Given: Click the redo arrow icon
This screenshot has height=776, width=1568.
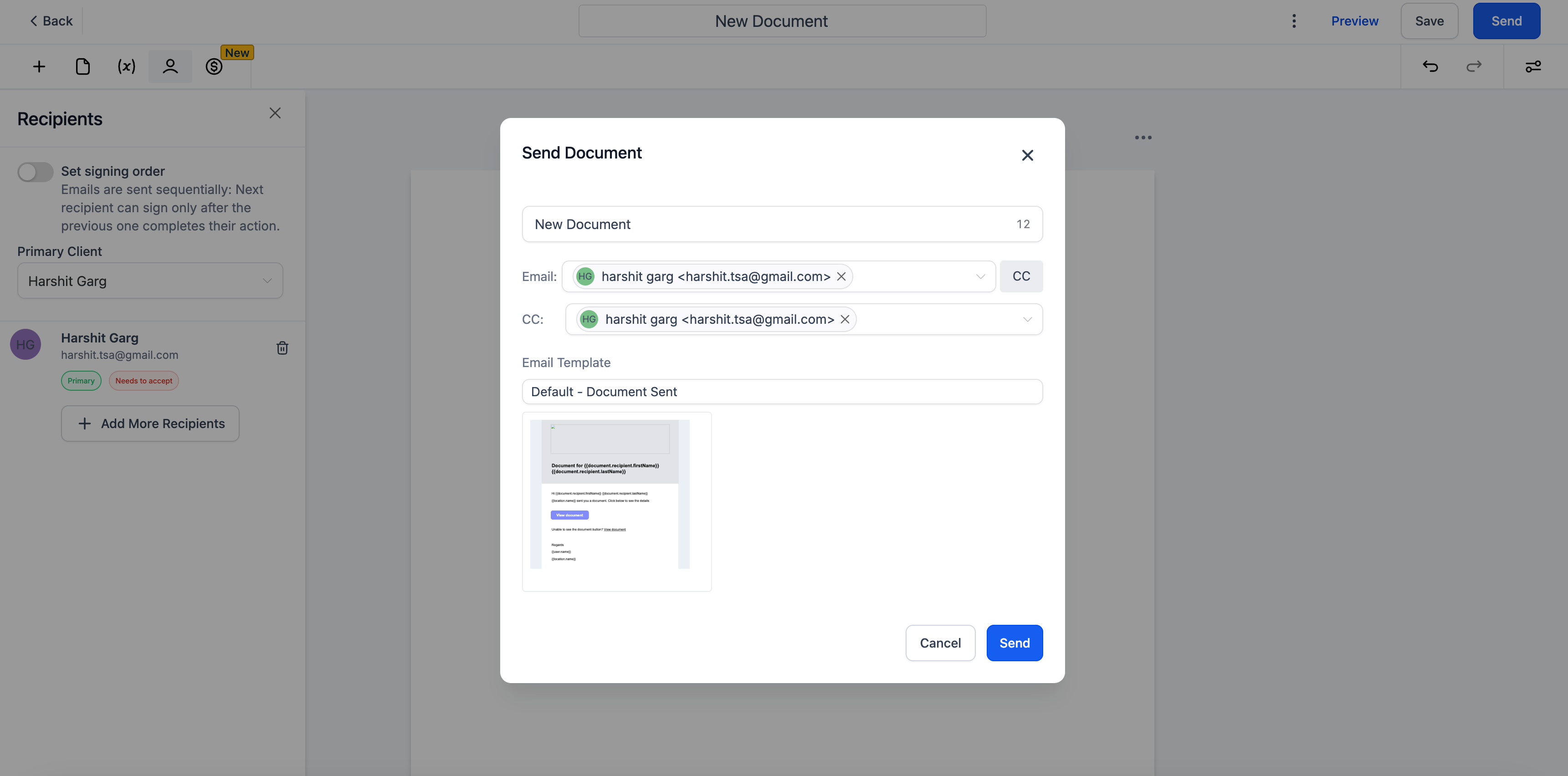Looking at the screenshot, I should click(x=1474, y=67).
